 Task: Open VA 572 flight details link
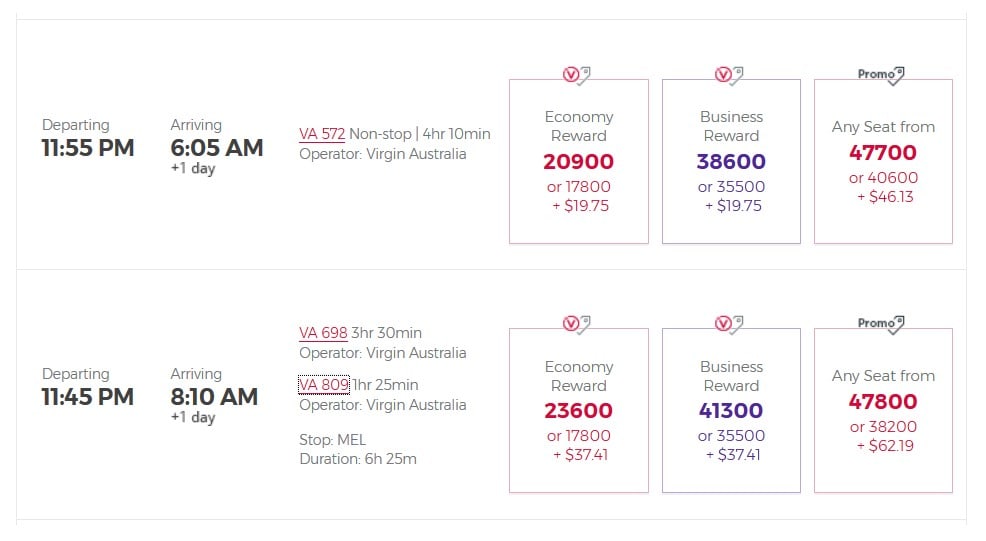[x=322, y=134]
